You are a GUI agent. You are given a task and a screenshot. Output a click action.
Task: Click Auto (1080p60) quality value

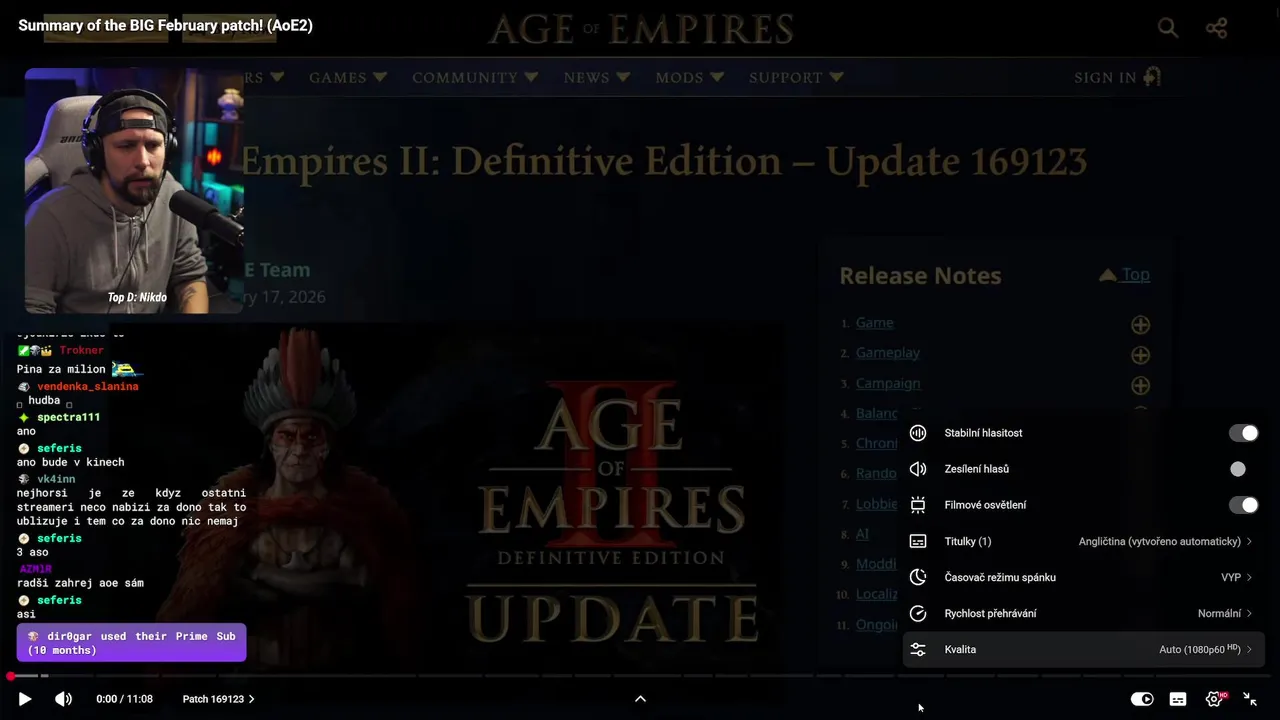(1200, 649)
